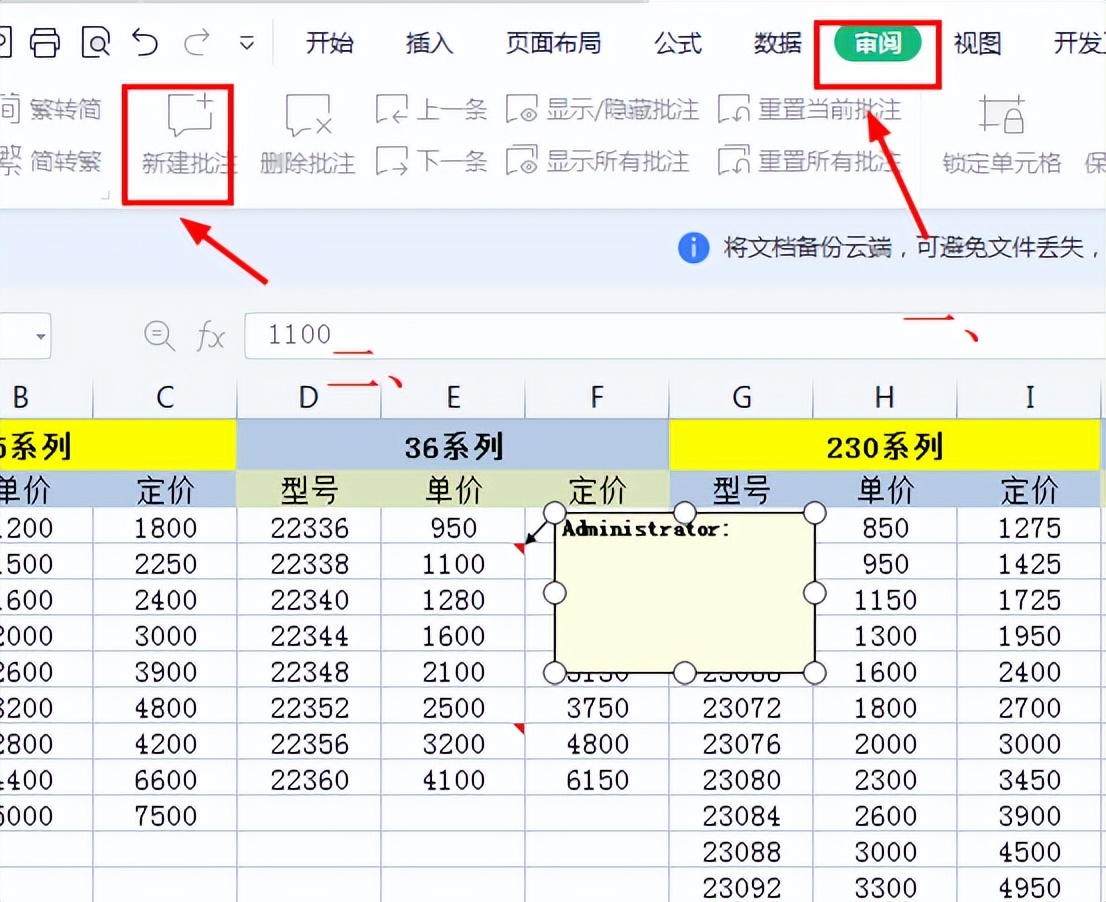
Task: Click 重置当前批注
Action: point(810,109)
